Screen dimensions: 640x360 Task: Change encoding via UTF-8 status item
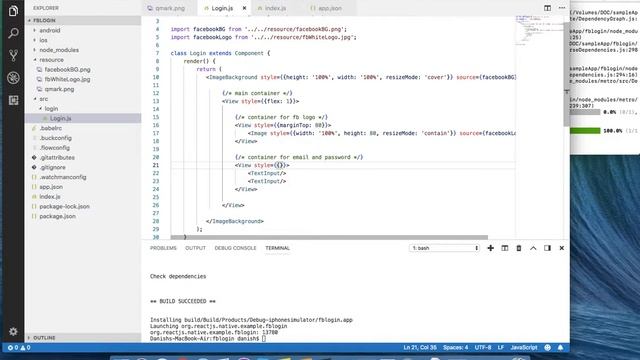483,348
